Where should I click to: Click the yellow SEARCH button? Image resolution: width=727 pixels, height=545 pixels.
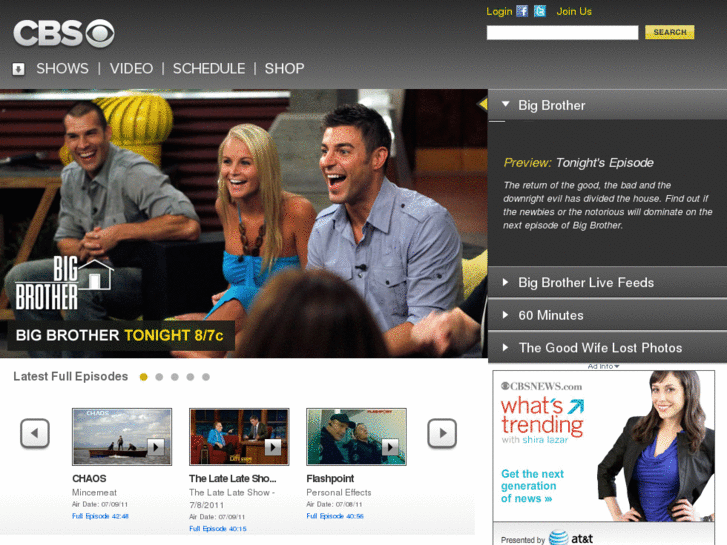670,32
